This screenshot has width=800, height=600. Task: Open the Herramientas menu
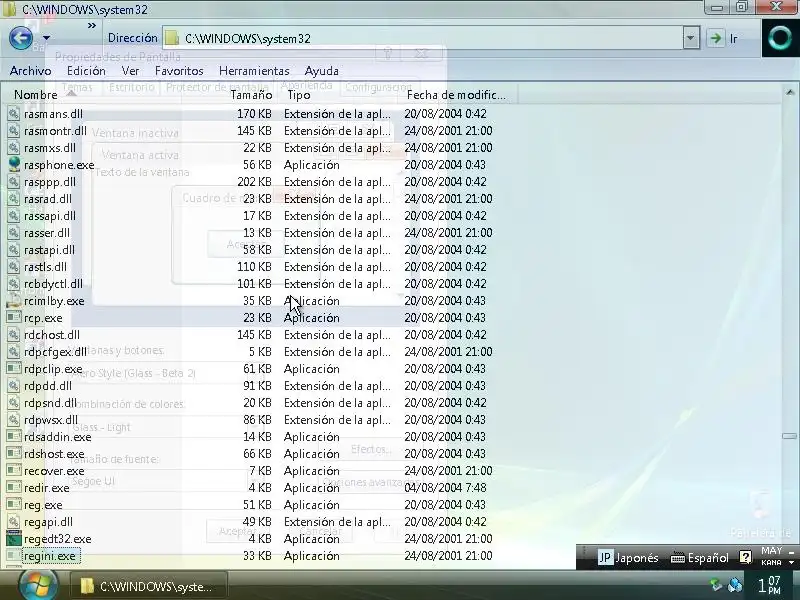click(x=254, y=71)
